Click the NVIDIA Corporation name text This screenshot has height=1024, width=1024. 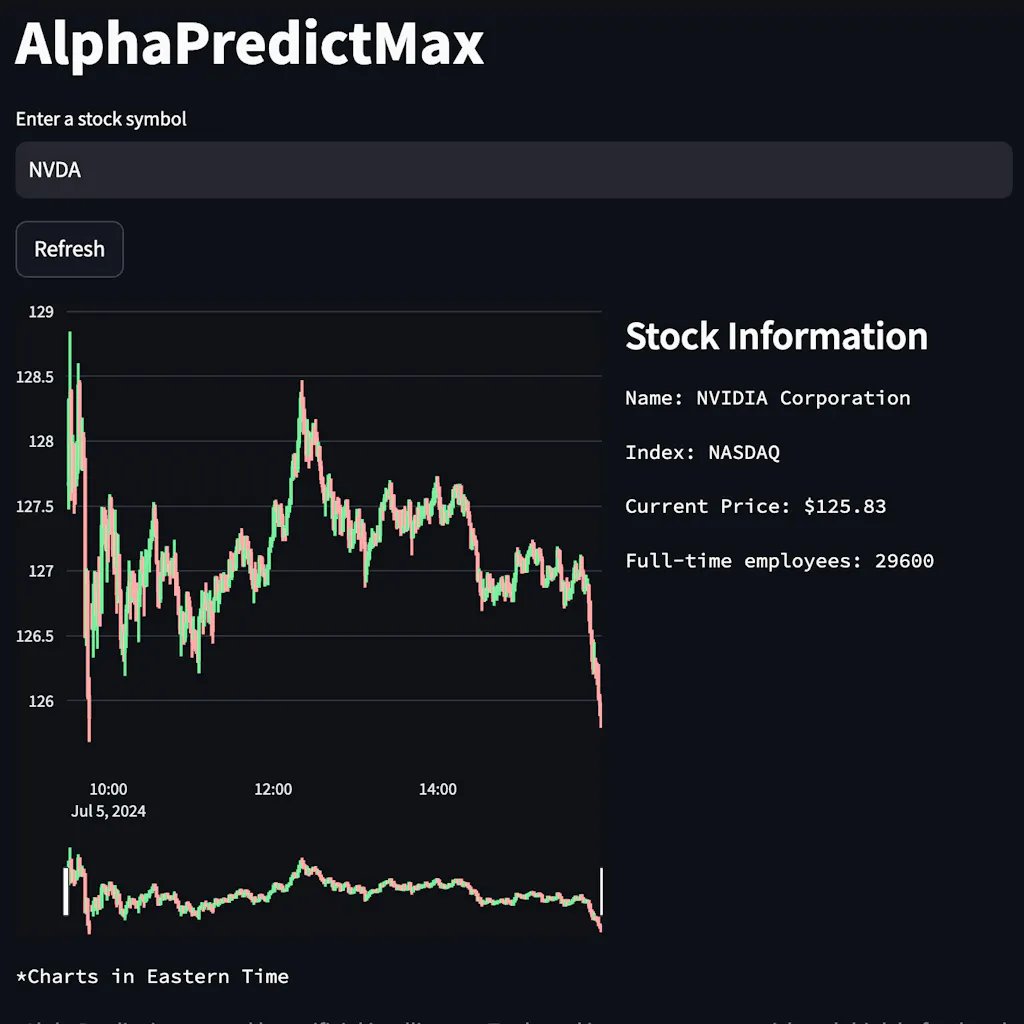click(x=767, y=398)
